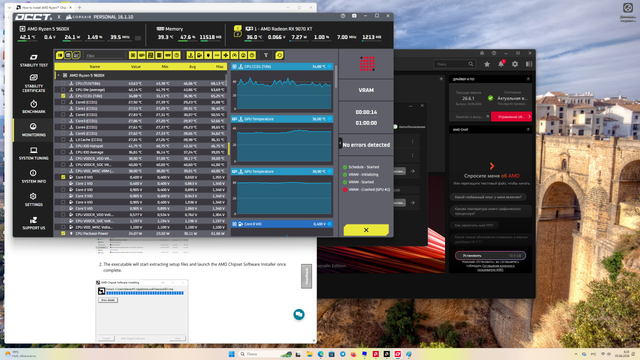This screenshot has height=360, width=640.
Task: Open the arrow next to first dimmed AMD button
Action: tap(413, 171)
